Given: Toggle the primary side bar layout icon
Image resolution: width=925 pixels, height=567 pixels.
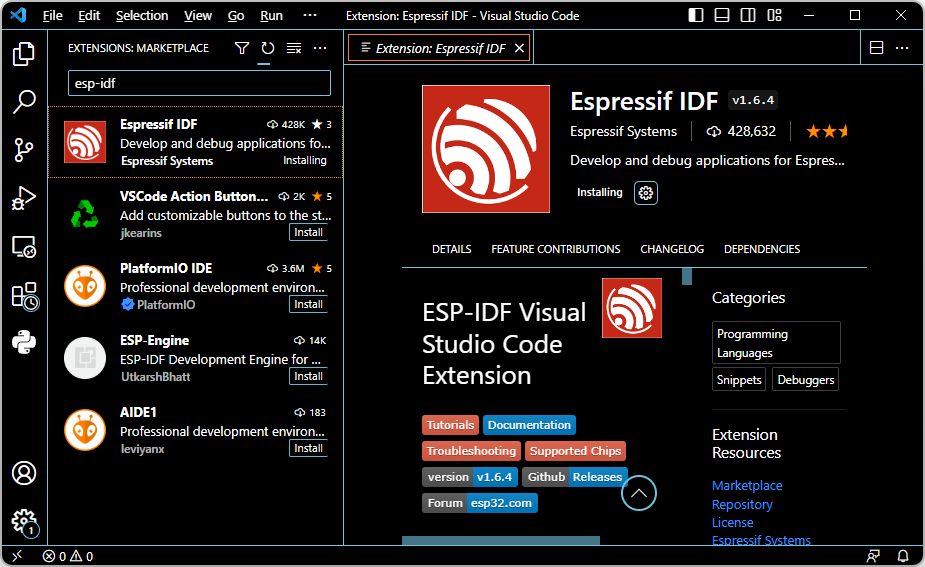Looking at the screenshot, I should coord(696,15).
